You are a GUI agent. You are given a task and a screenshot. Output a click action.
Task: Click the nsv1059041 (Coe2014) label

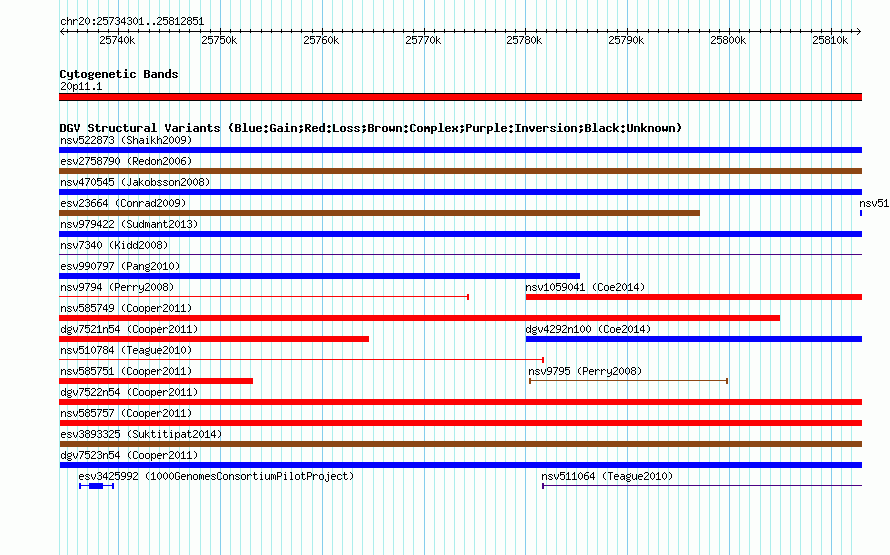click(585, 287)
